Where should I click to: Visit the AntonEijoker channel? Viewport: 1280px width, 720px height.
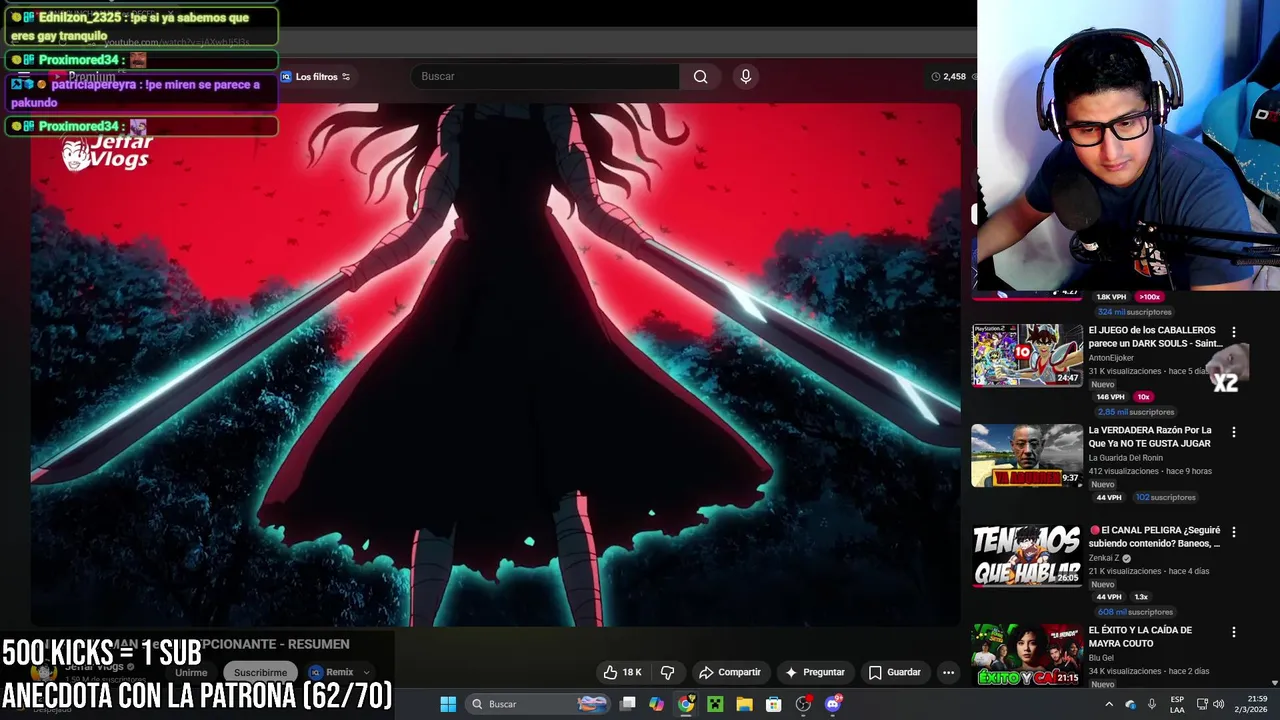1111,358
